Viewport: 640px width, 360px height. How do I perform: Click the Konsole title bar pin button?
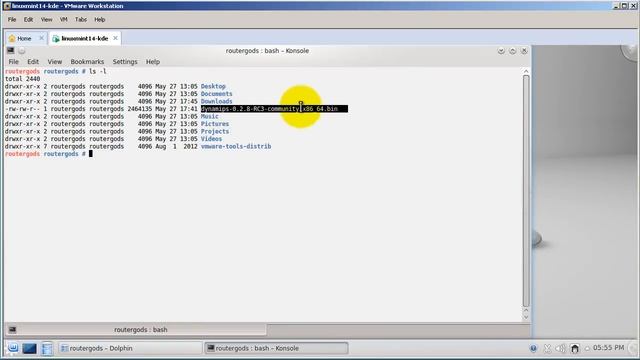coord(22,51)
